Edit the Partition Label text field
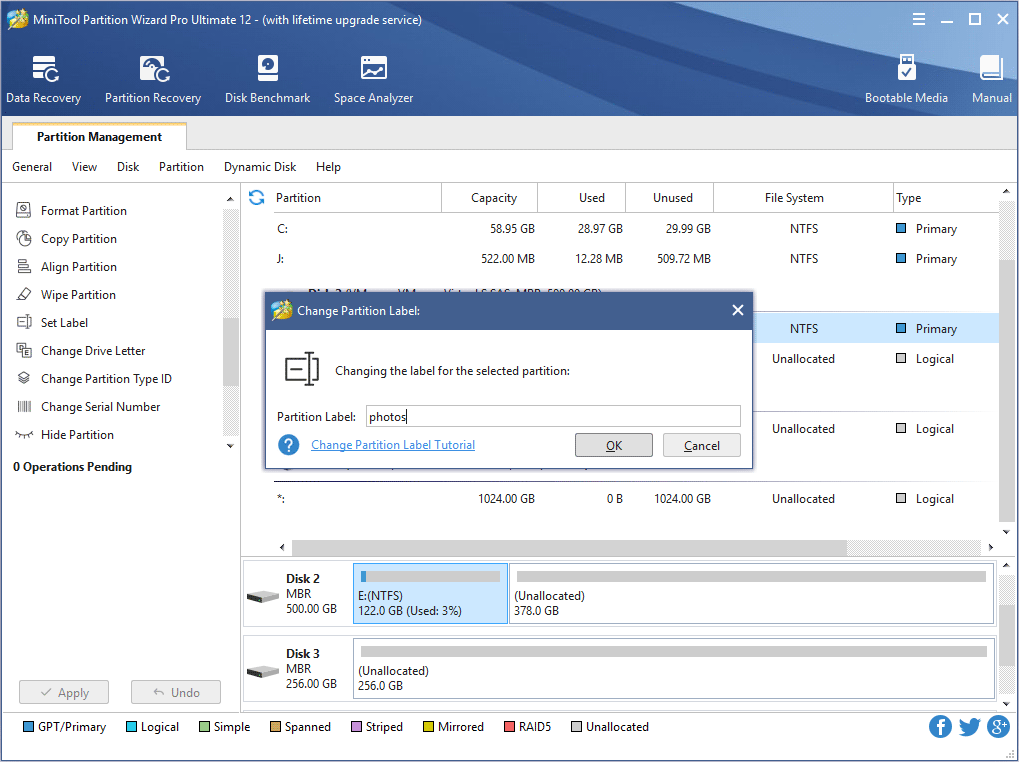This screenshot has height=762, width=1019. [x=552, y=416]
